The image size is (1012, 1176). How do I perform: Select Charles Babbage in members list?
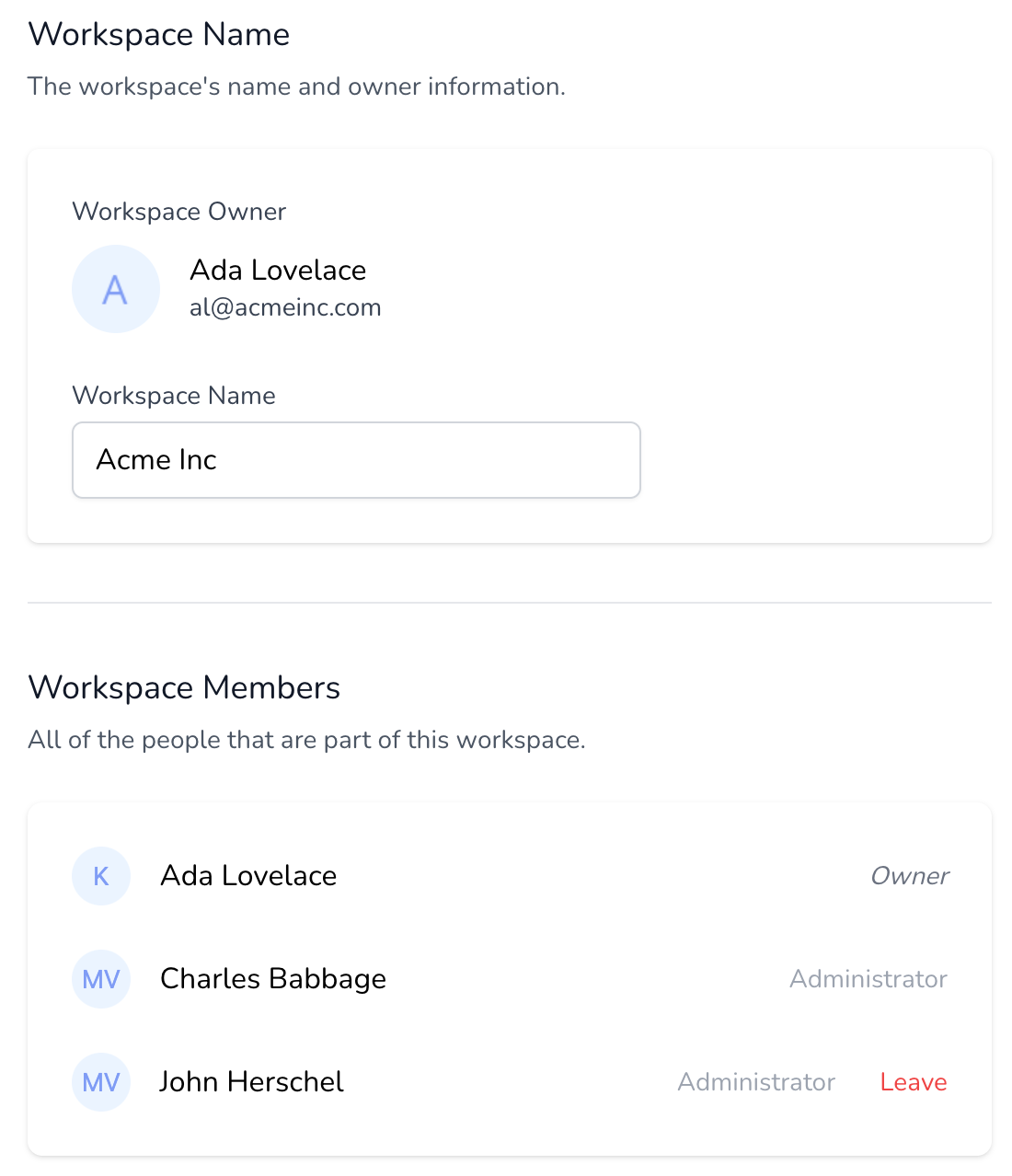pyautogui.click(x=272, y=979)
